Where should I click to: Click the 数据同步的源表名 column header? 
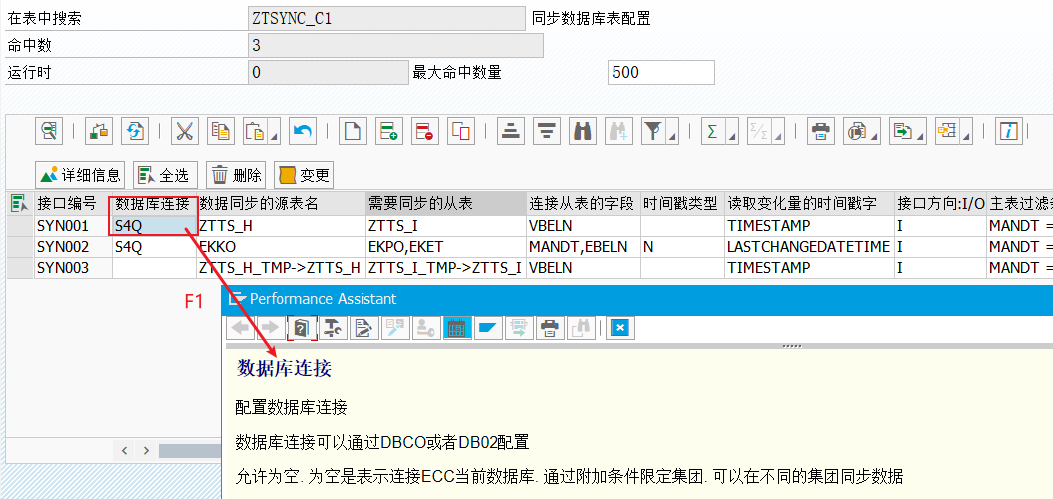coord(281,203)
